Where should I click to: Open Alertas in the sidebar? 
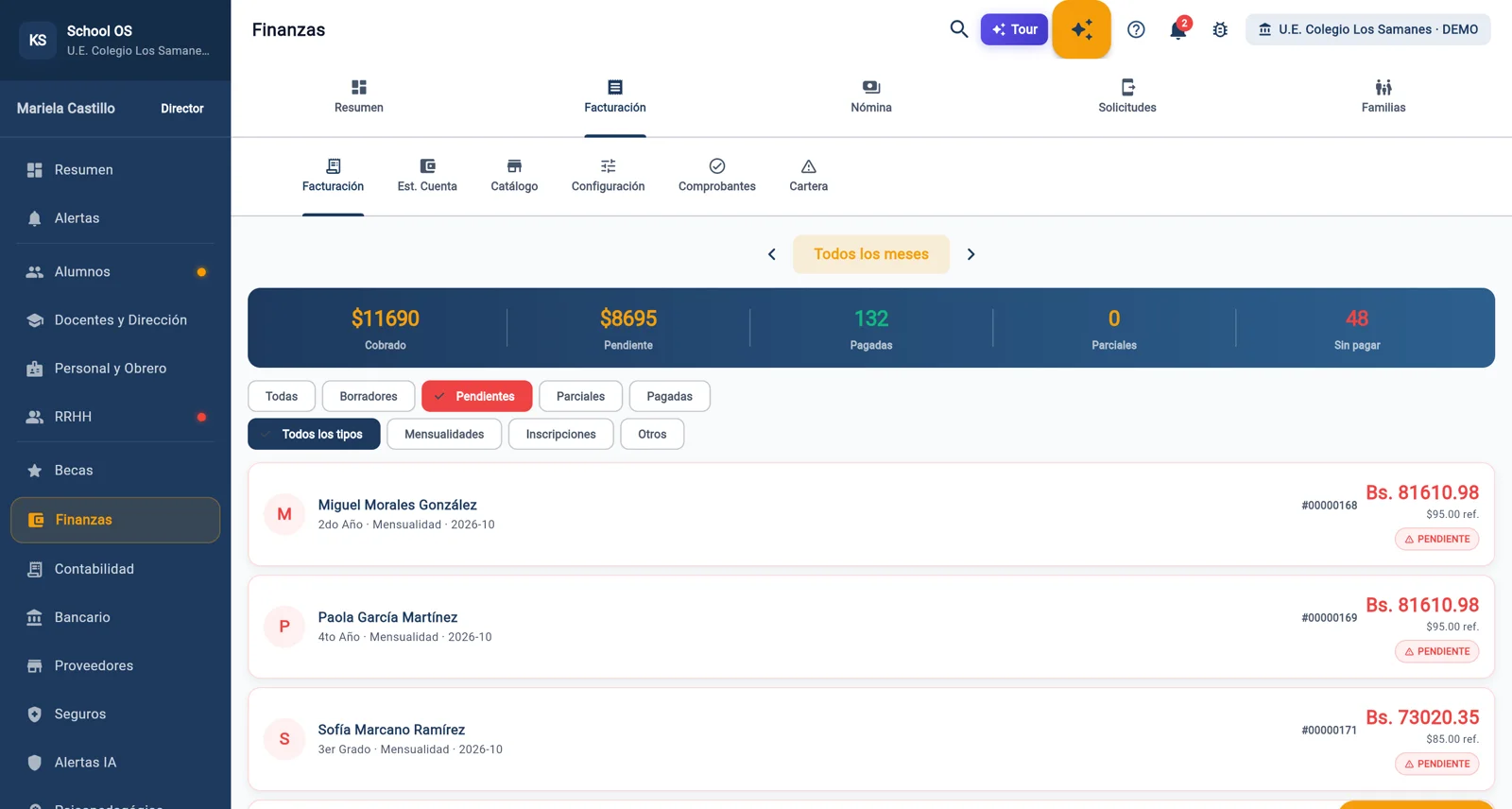pos(115,218)
